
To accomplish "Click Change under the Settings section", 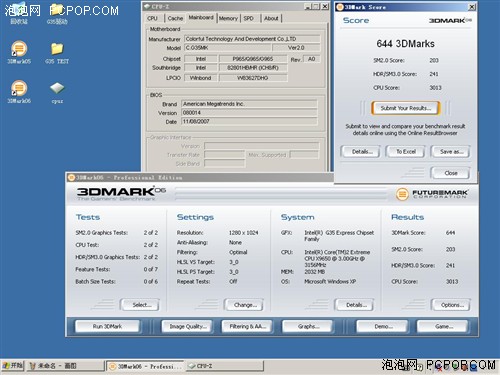I will pyautogui.click(x=244, y=305).
